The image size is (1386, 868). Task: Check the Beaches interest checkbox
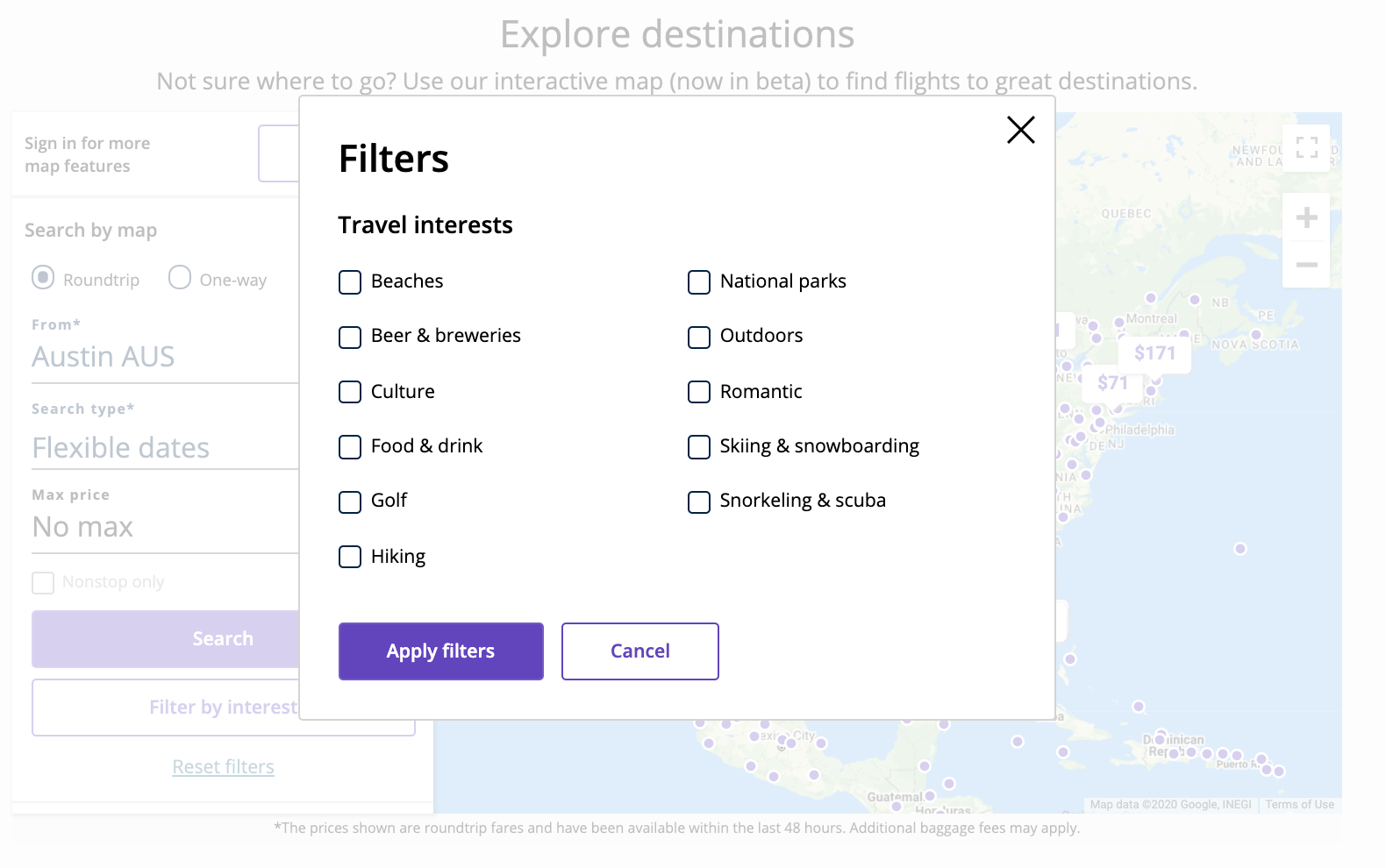[350, 282]
